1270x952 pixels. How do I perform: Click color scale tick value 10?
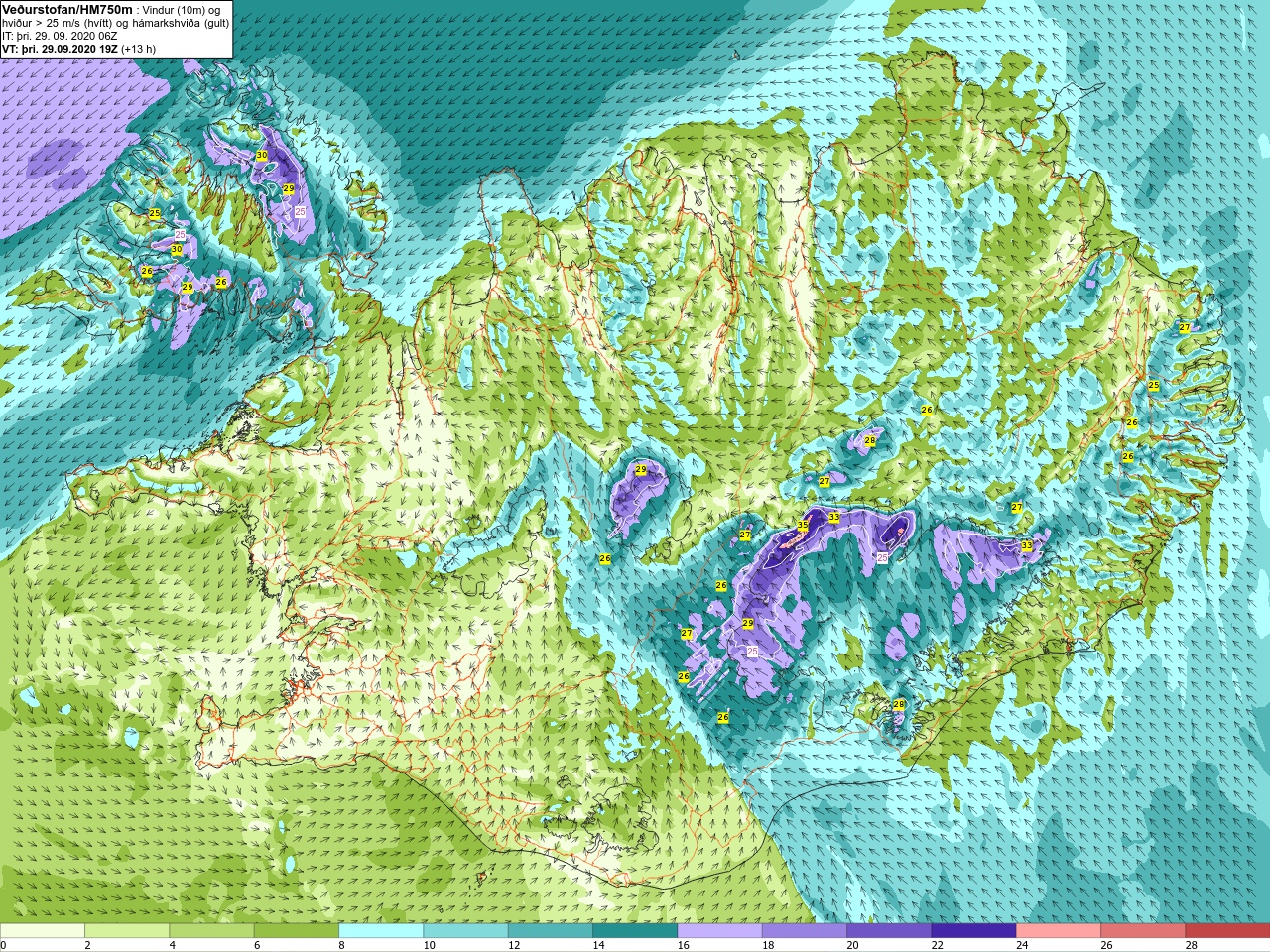pyautogui.click(x=429, y=945)
